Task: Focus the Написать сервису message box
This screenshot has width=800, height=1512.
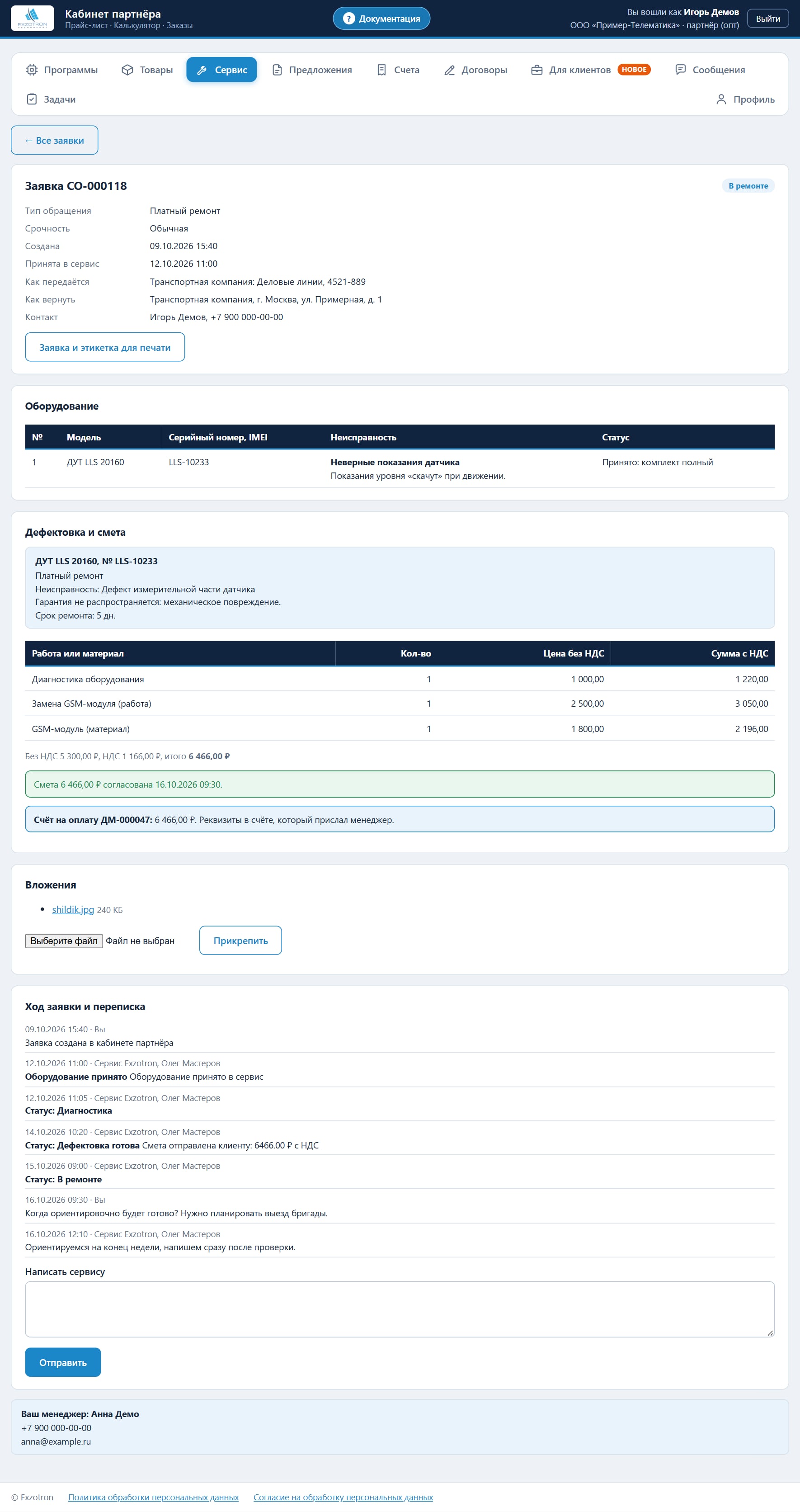Action: [400, 1309]
